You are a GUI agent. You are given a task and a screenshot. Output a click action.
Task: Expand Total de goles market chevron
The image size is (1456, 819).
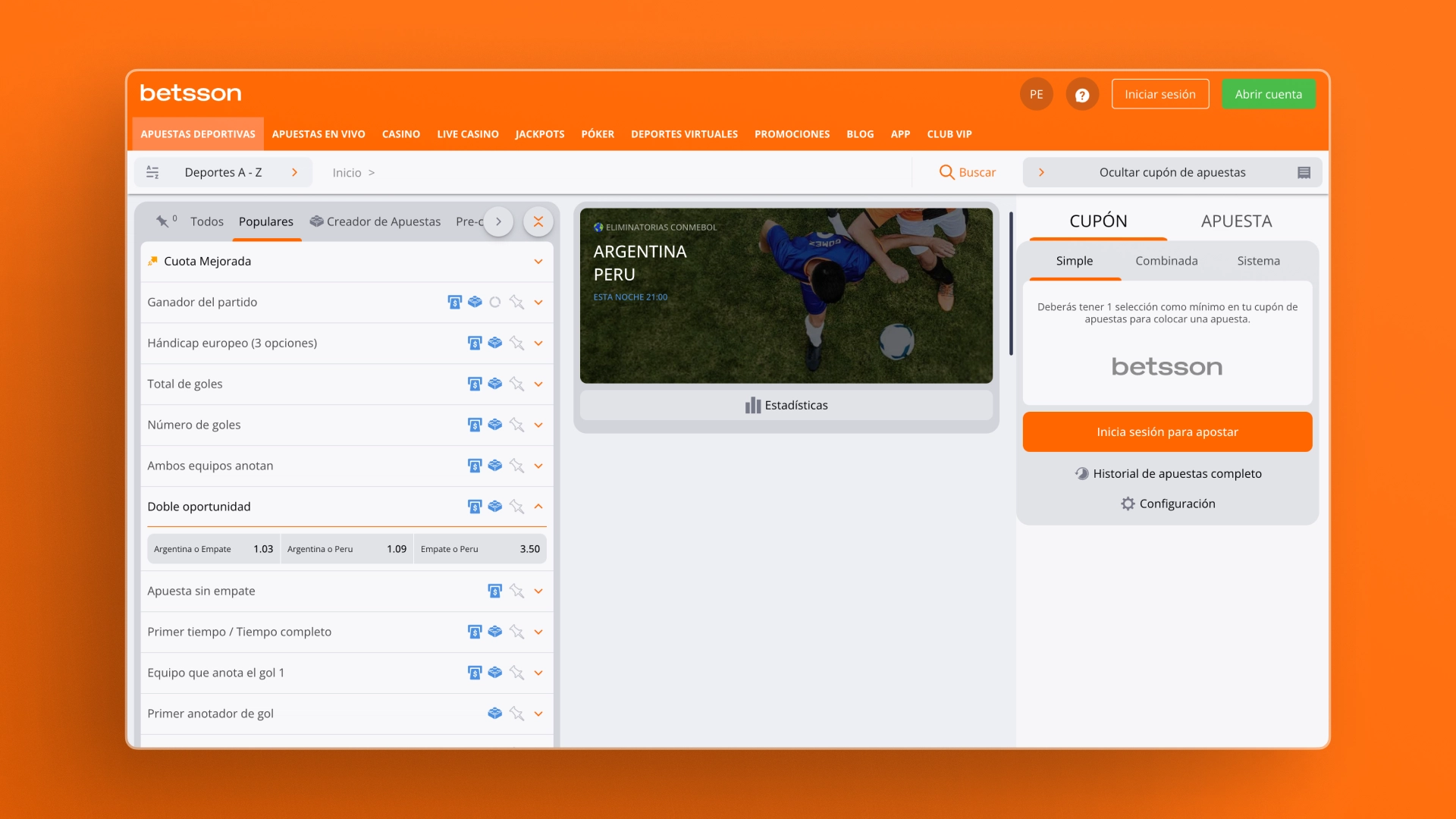[538, 384]
